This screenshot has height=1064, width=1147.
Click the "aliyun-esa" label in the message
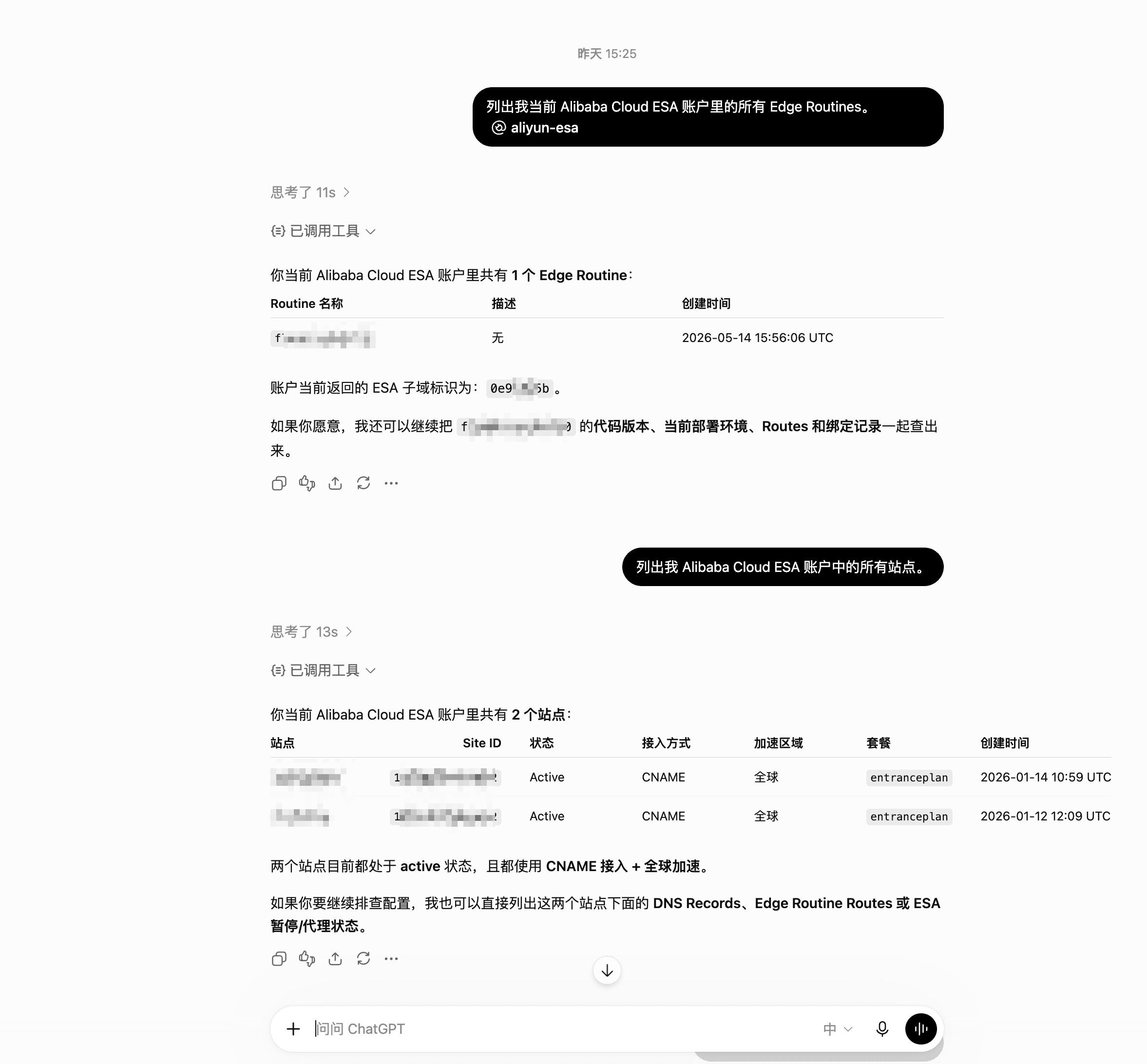point(545,128)
